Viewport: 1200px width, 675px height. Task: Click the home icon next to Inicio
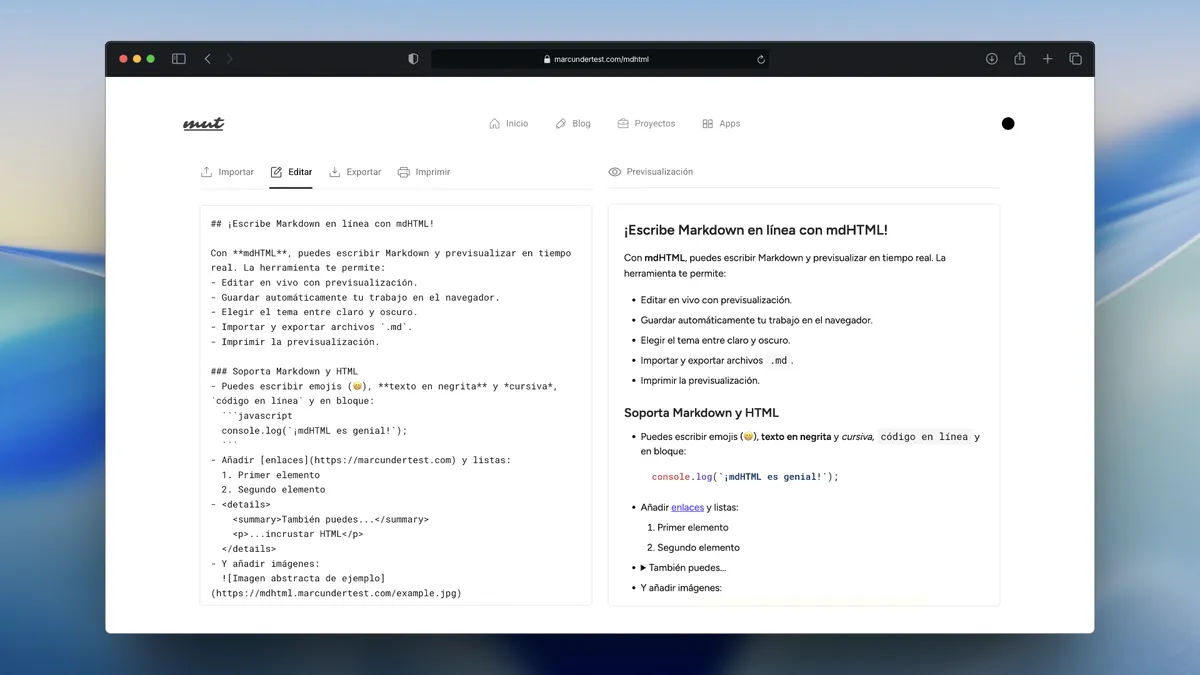click(493, 123)
